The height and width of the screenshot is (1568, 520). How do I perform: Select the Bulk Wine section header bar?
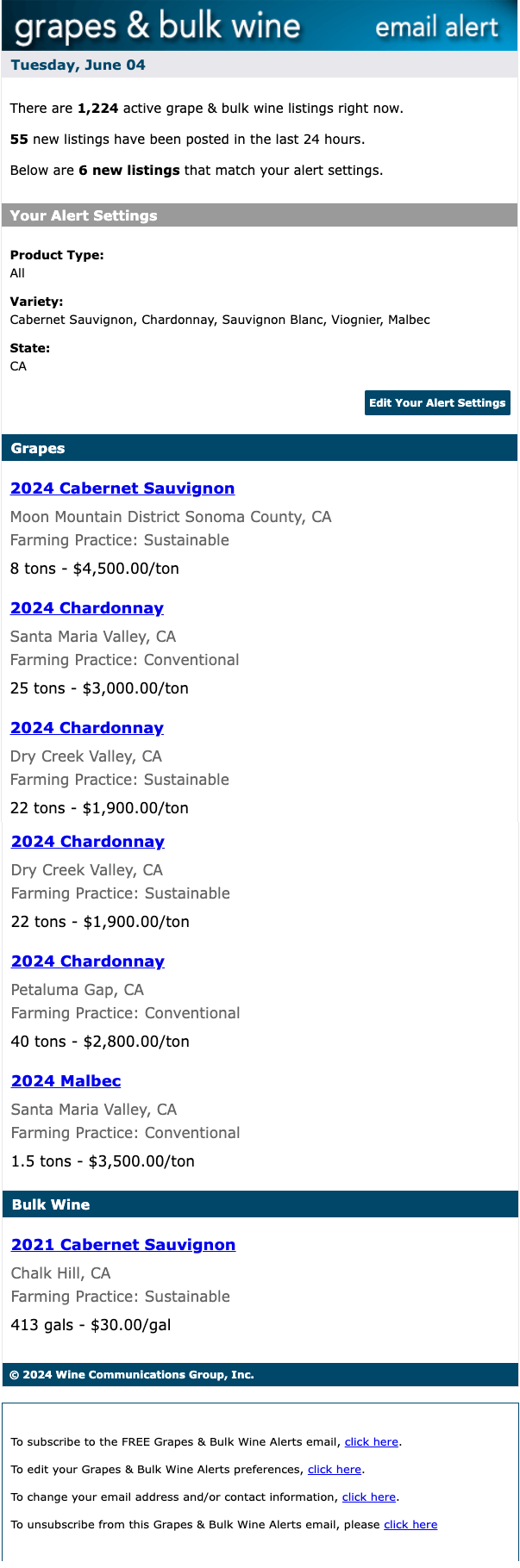tap(259, 1204)
